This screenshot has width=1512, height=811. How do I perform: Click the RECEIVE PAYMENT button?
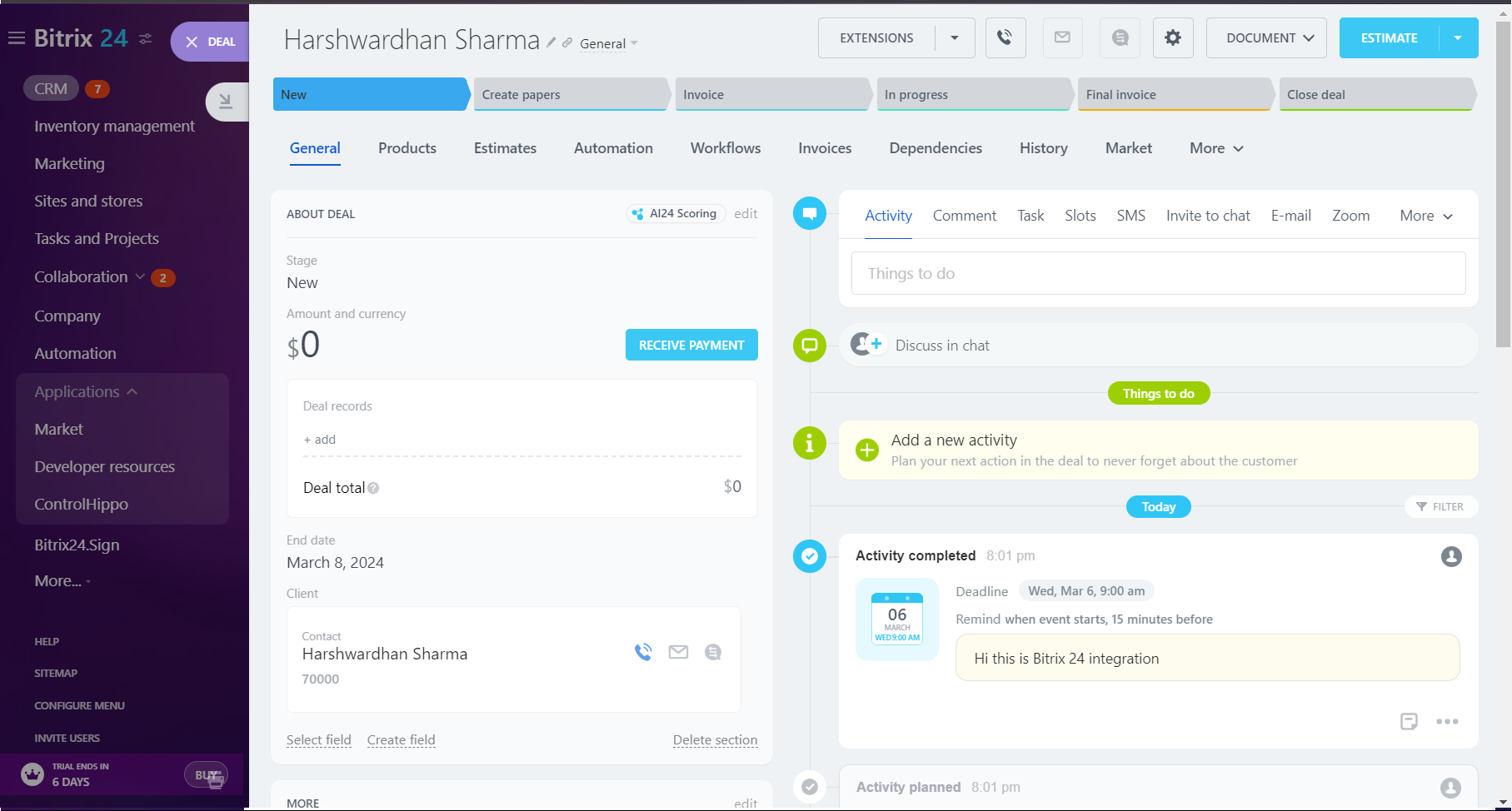click(691, 345)
